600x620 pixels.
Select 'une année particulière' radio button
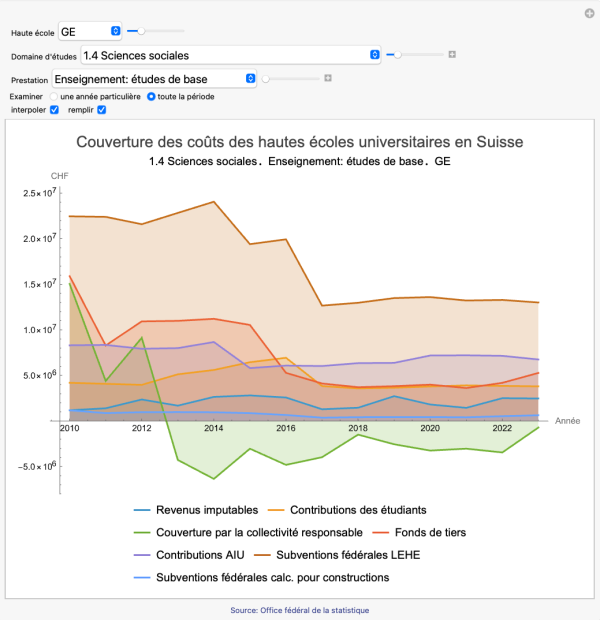54,97
